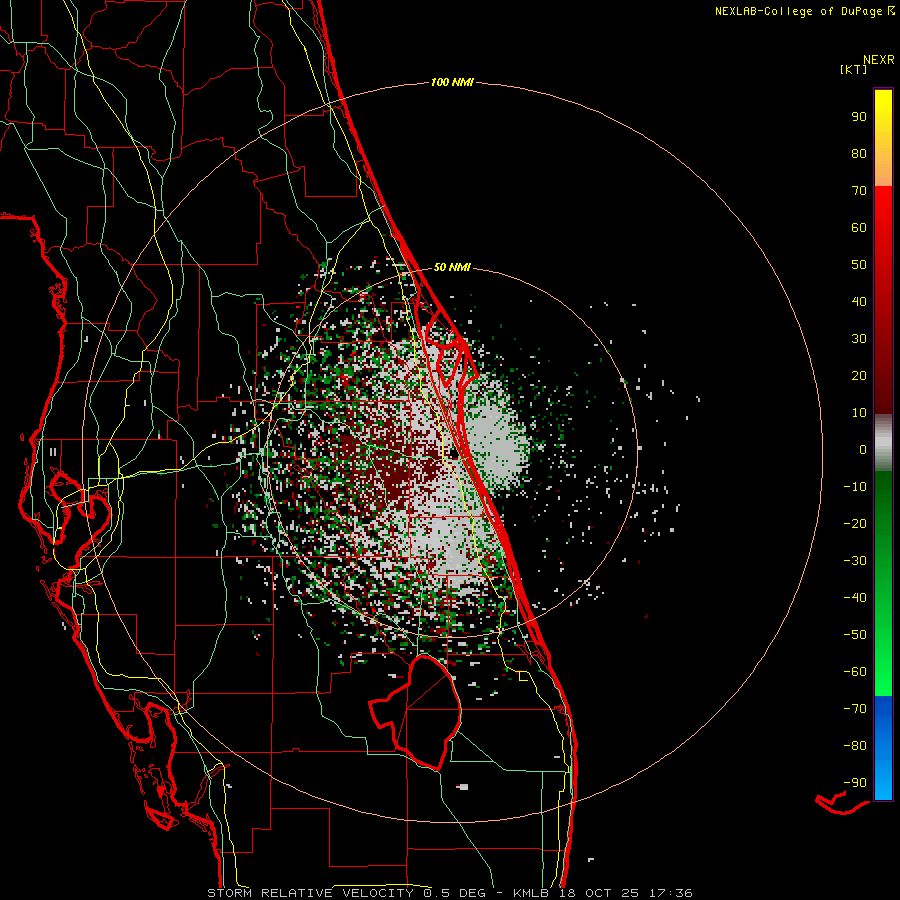The image size is (900, 900).
Task: Click the 20 value on velocity scale
Action: [859, 375]
